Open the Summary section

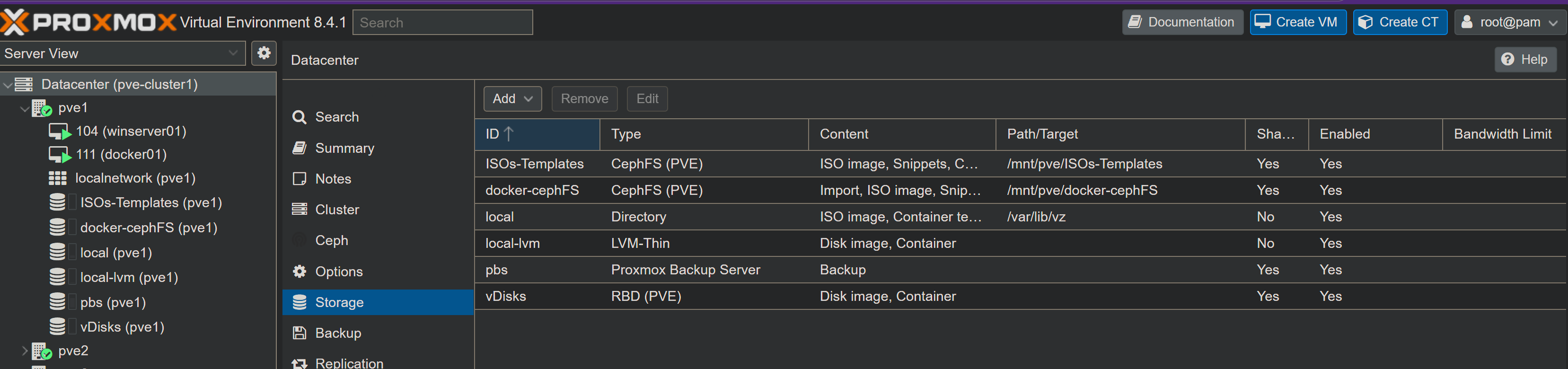(x=378, y=148)
